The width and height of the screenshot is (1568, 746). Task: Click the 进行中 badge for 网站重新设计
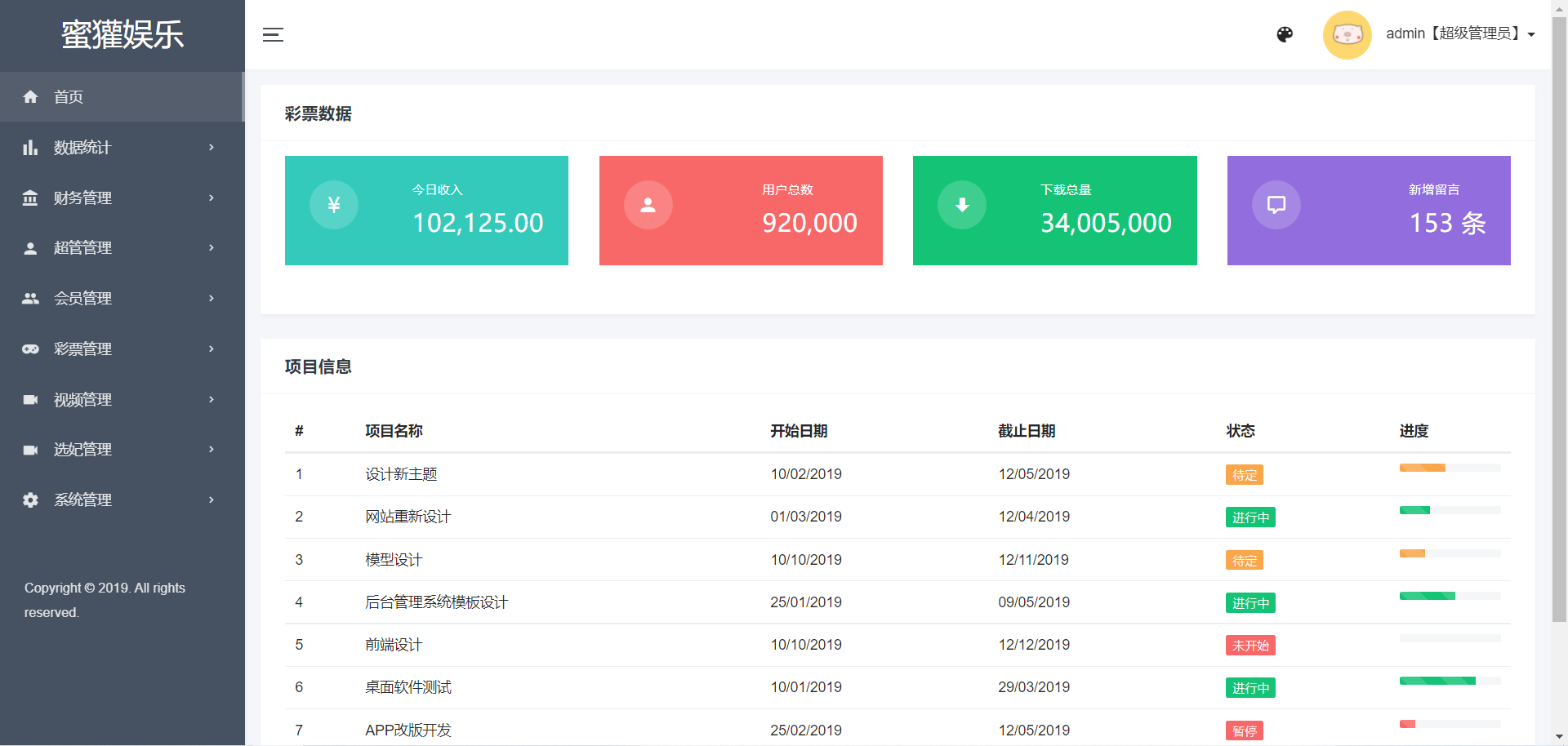(1249, 517)
